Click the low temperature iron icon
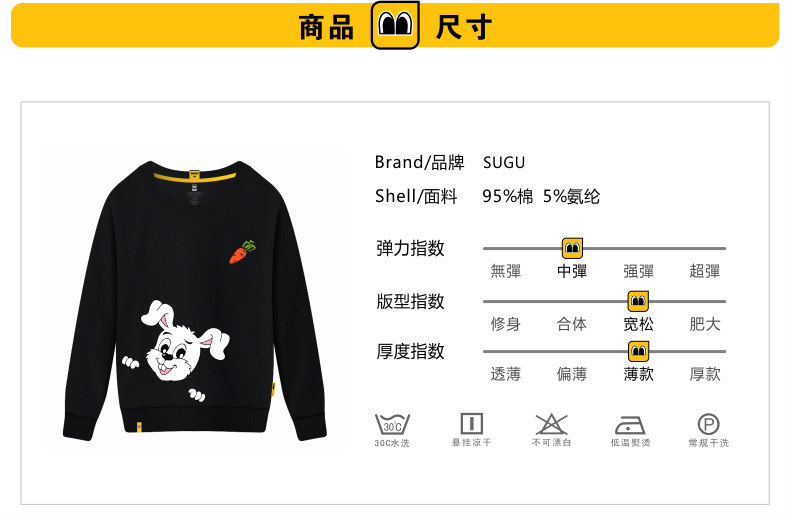 (630, 425)
